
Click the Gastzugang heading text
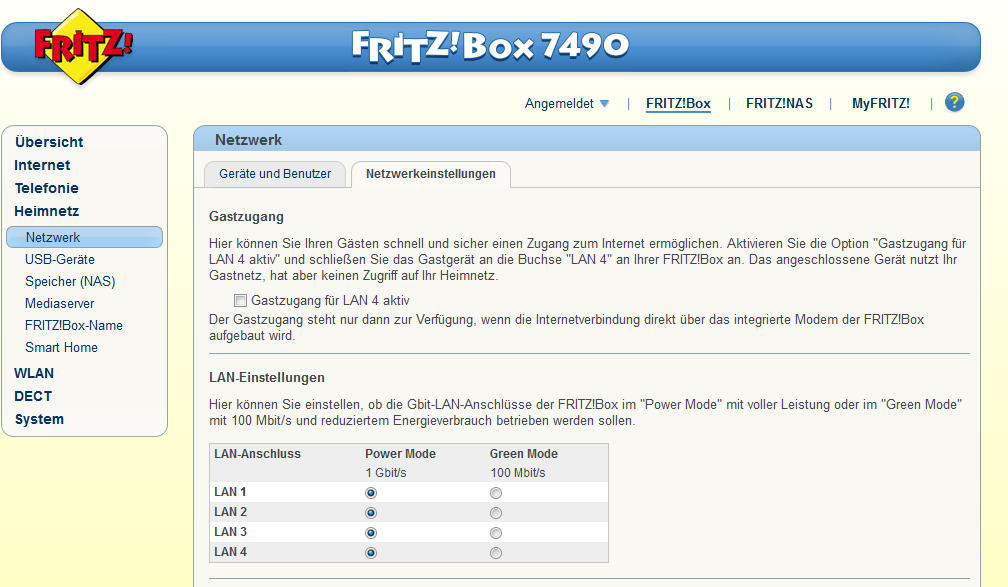click(246, 217)
